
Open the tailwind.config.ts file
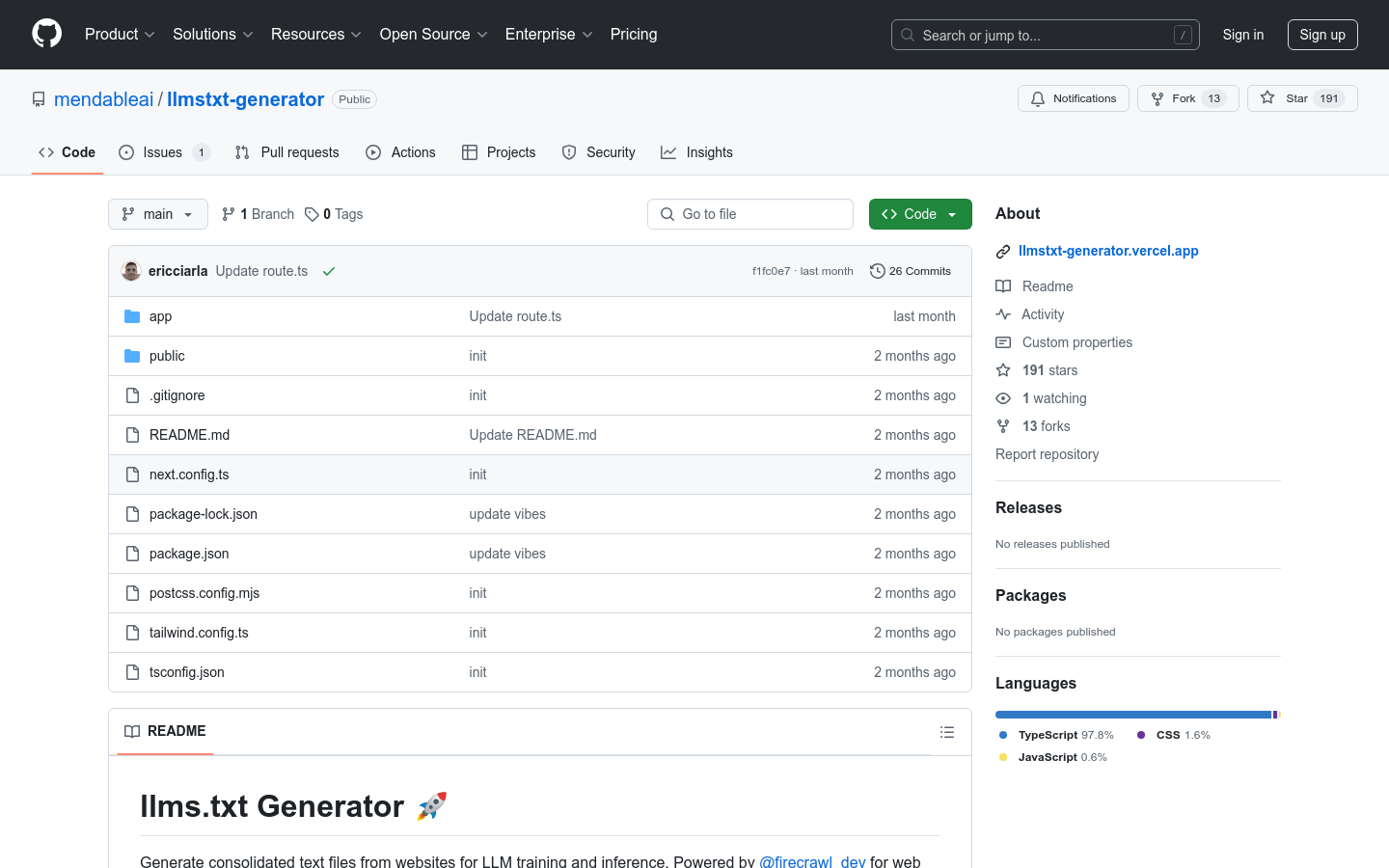pos(199,633)
